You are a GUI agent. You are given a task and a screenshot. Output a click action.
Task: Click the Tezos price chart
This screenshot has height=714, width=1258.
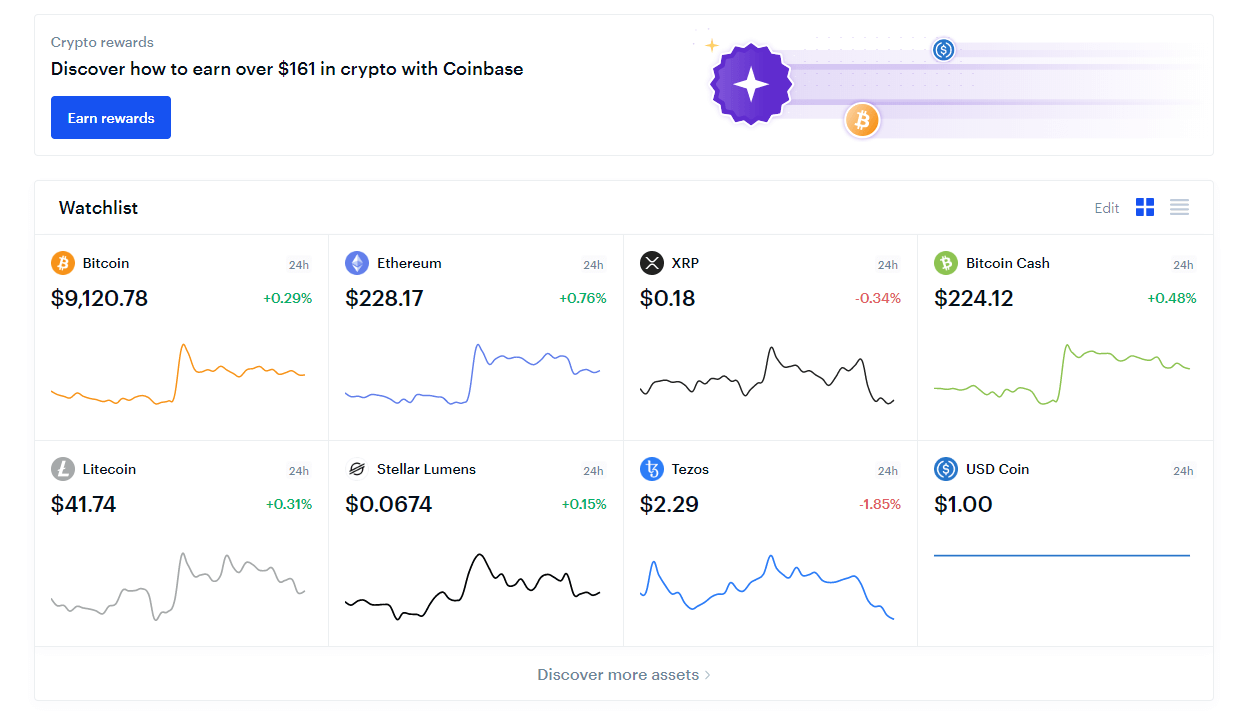767,588
